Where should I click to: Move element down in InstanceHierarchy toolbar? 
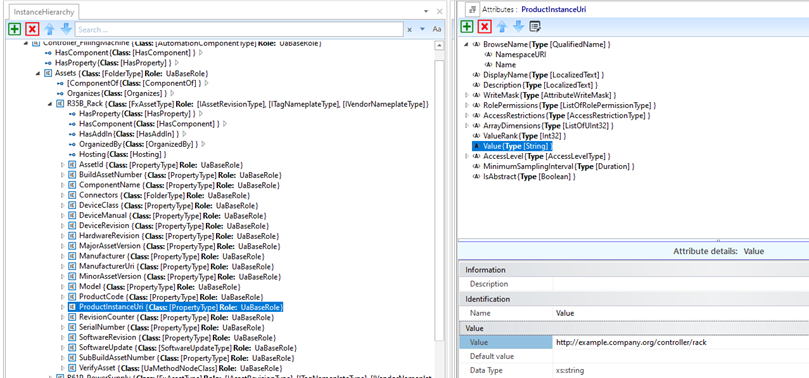pyautogui.click(x=66, y=29)
